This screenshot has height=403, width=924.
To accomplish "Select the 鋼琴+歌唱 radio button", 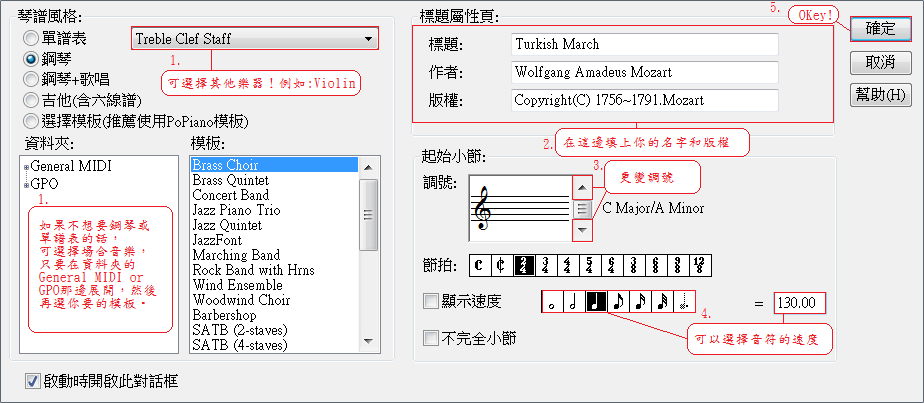I will pyautogui.click(x=31, y=80).
